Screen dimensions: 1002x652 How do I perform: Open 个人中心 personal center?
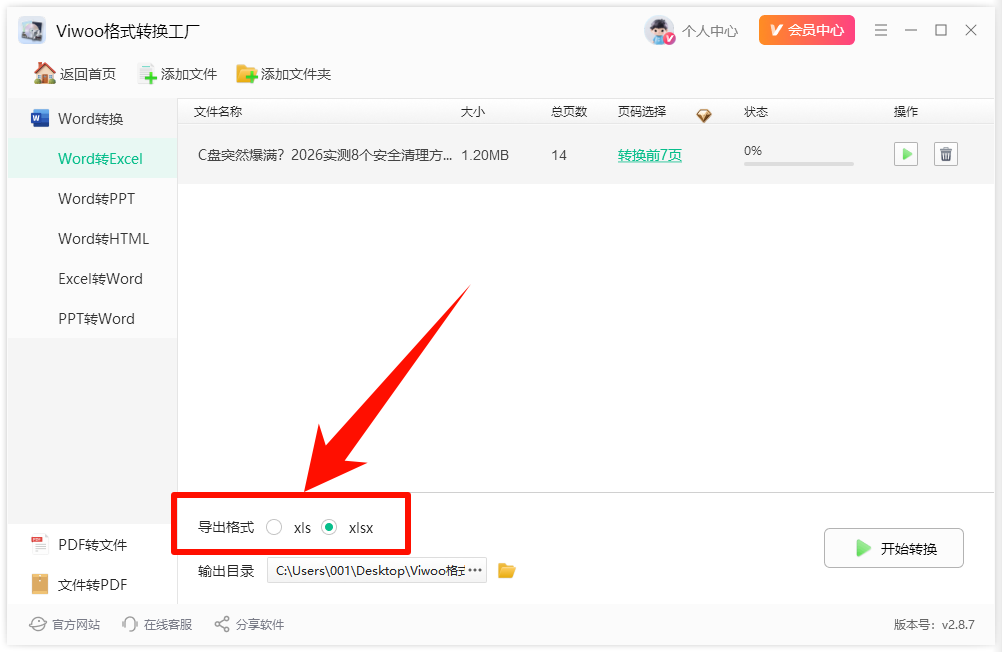coord(710,31)
